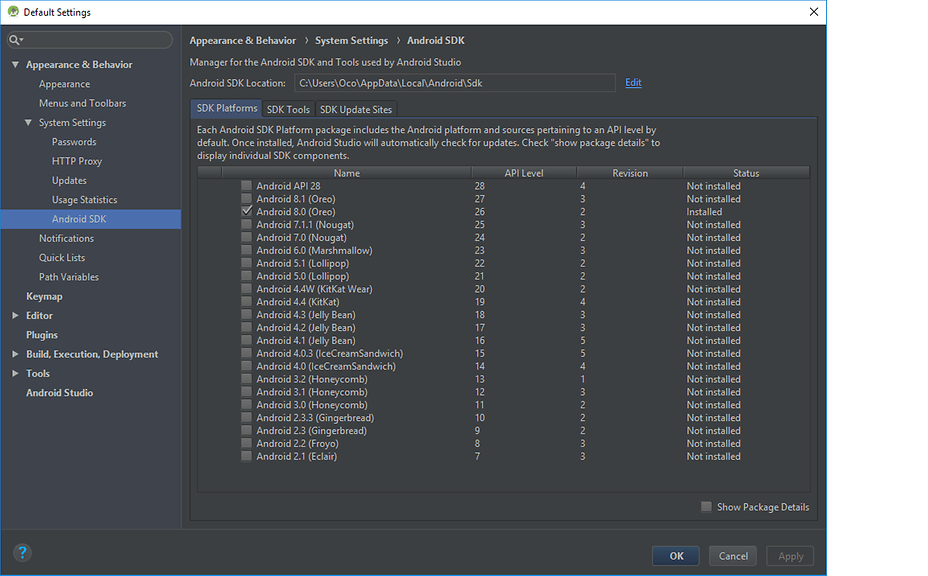The height and width of the screenshot is (576, 928).
Task: Click the Android Studio logo in title bar
Action: 13,12
